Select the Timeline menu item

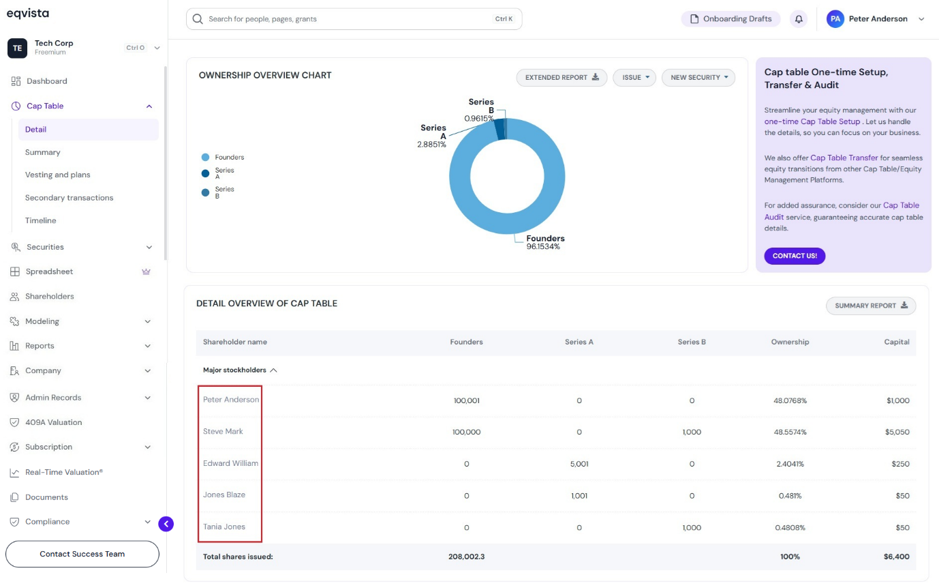pyautogui.click(x=41, y=220)
